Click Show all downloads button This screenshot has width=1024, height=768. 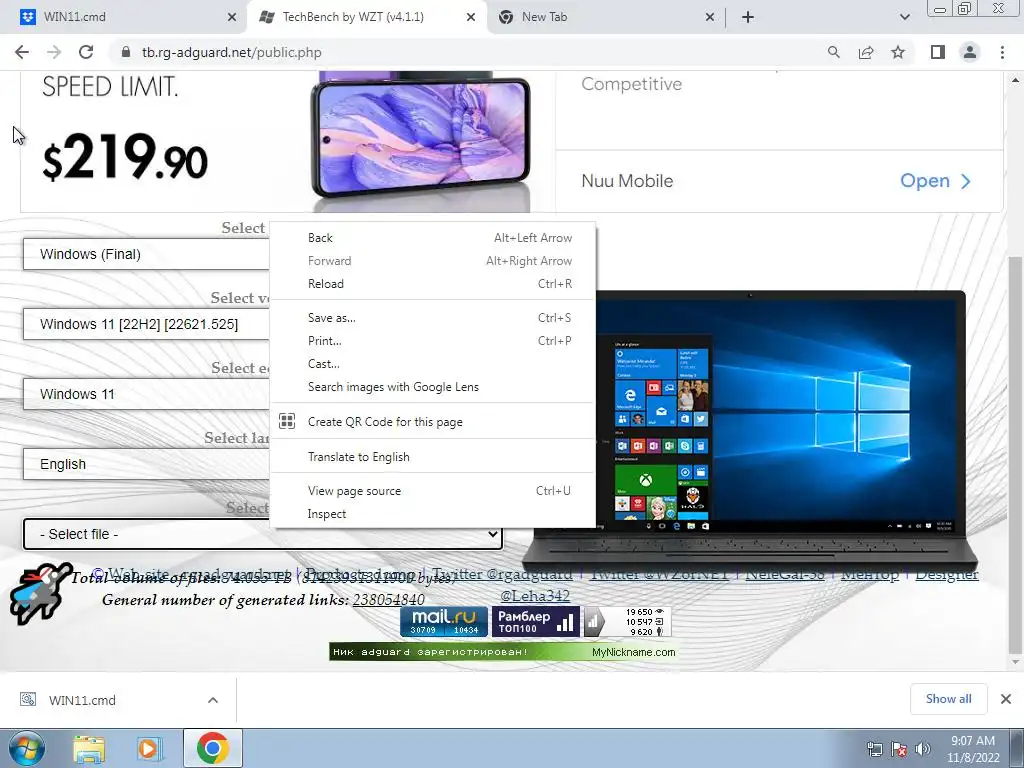point(948,699)
